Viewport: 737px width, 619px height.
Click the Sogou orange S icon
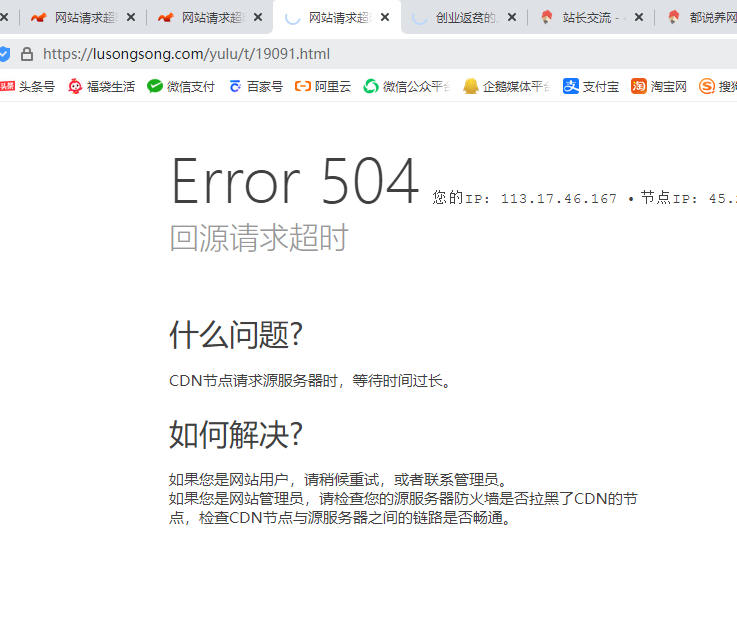pyautogui.click(x=707, y=86)
